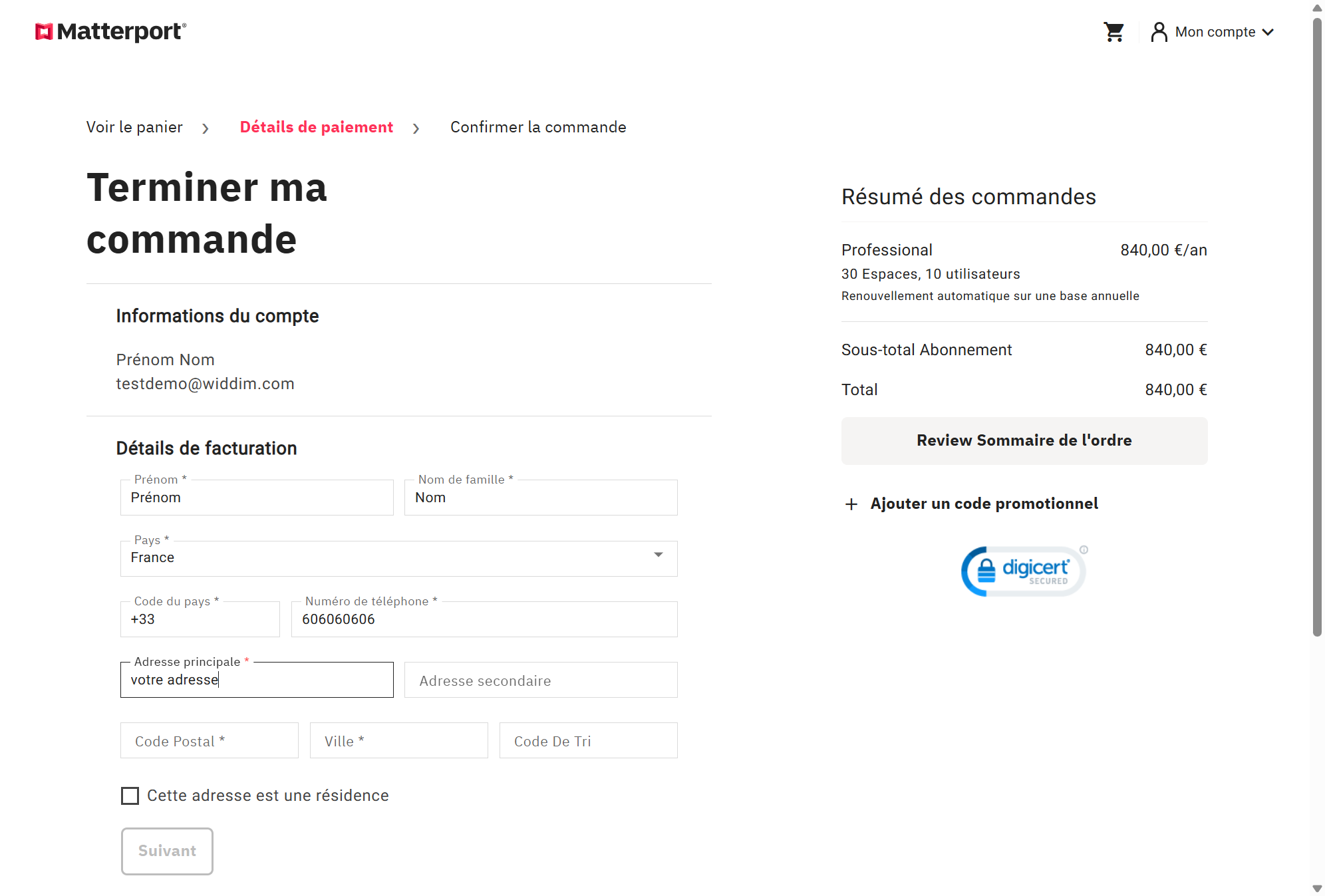Click the testdemo@widdim.com email text
Image resolution: width=1325 pixels, height=896 pixels.
(205, 384)
